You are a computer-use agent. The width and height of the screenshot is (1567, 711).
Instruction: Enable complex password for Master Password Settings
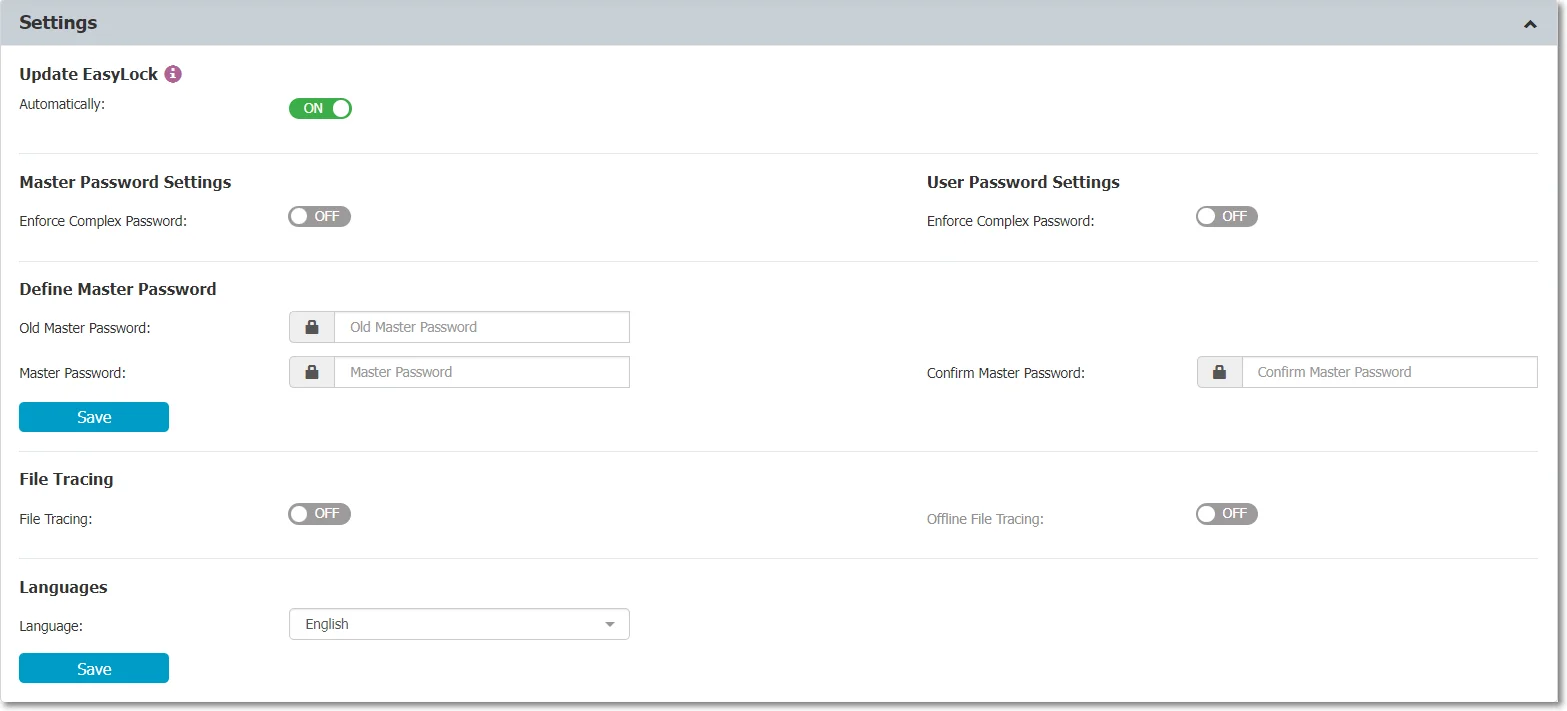pos(320,216)
